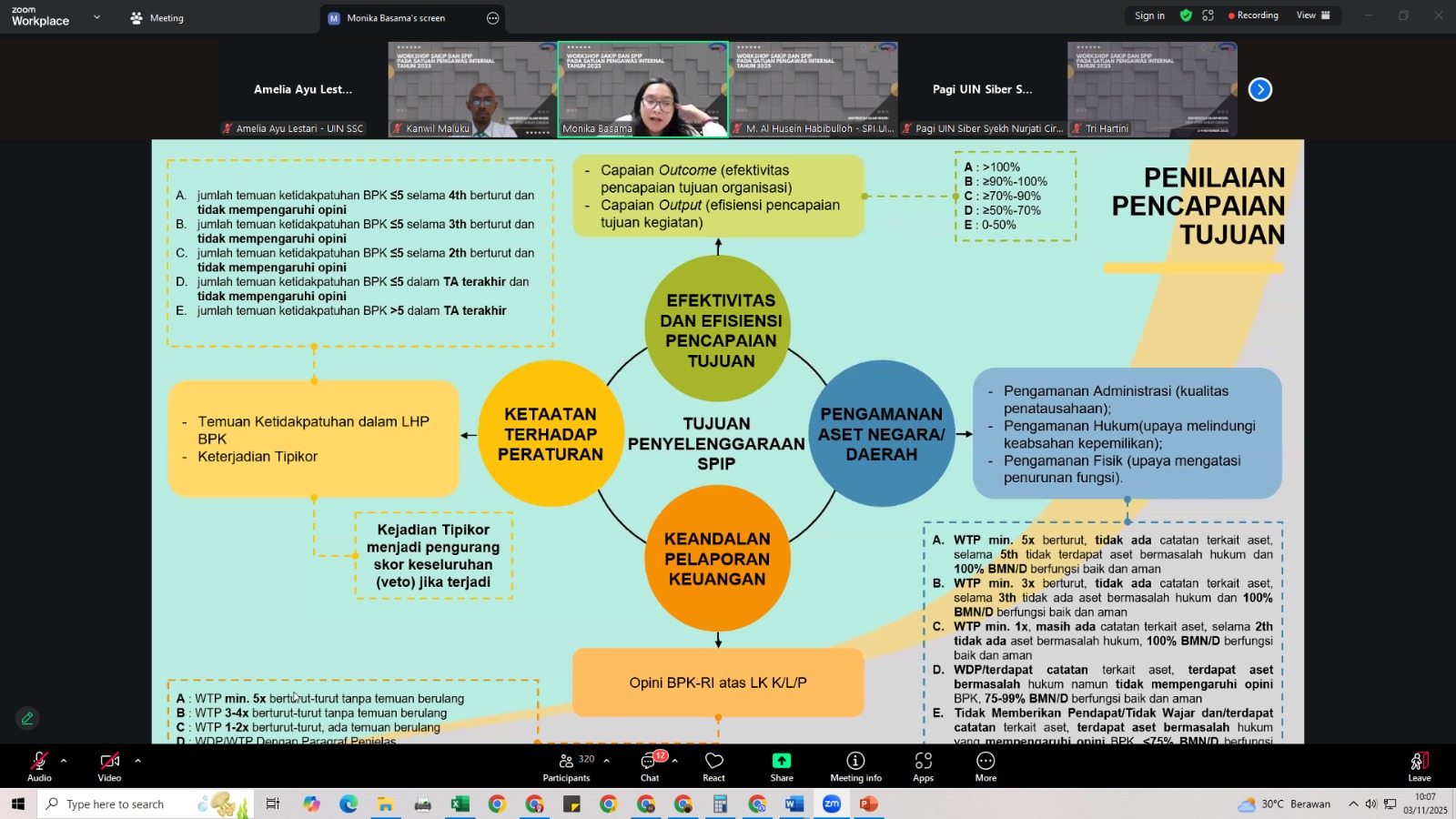Open Meeting info
The image size is (1456, 819).
tap(855, 766)
